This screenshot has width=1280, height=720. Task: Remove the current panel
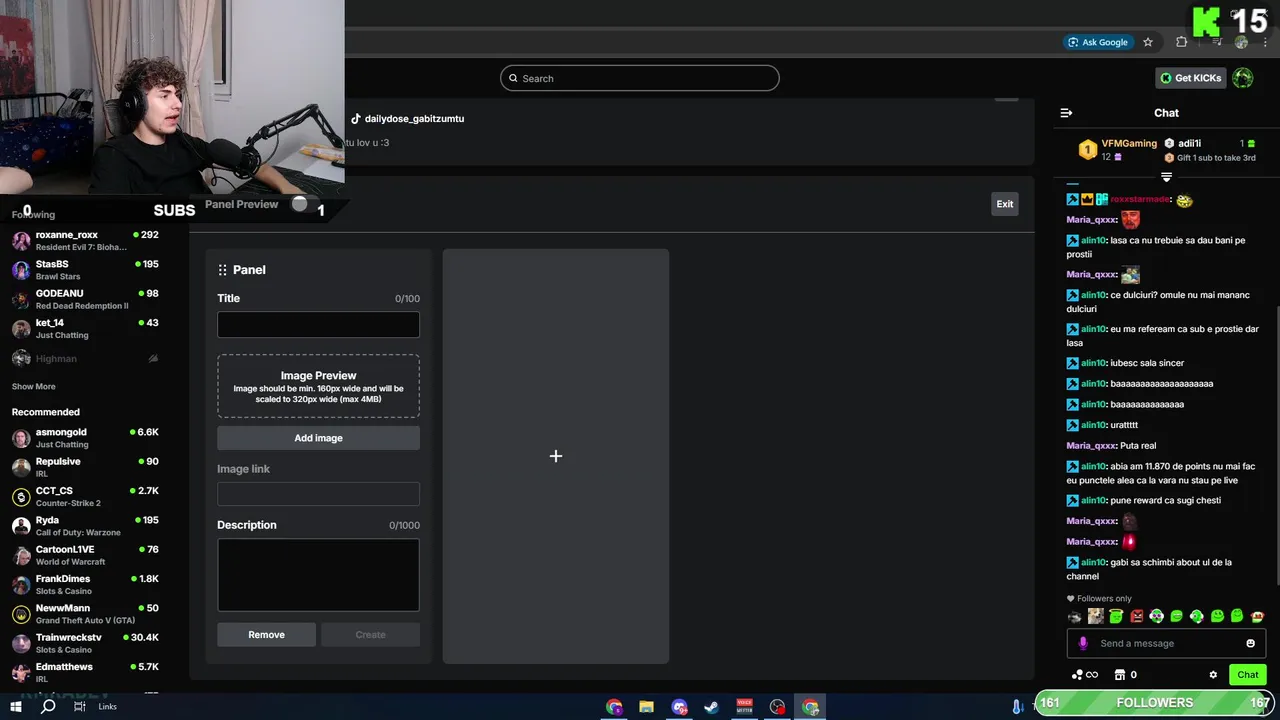[x=266, y=635]
